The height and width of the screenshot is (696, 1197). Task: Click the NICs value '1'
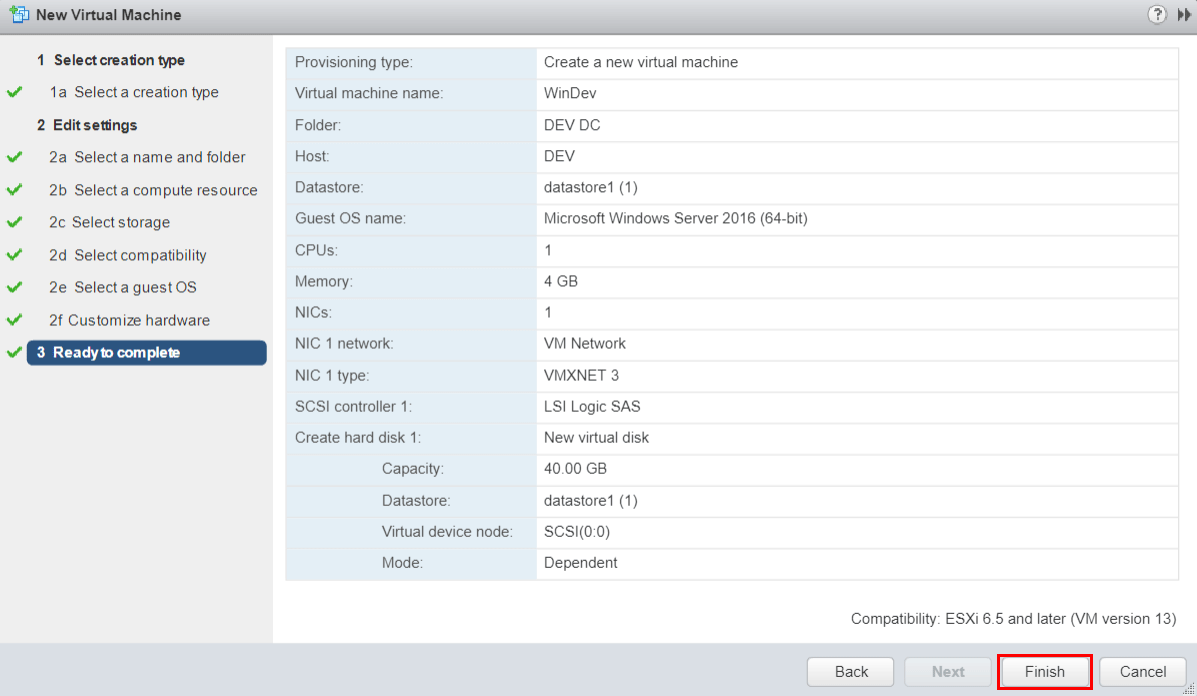tap(547, 313)
